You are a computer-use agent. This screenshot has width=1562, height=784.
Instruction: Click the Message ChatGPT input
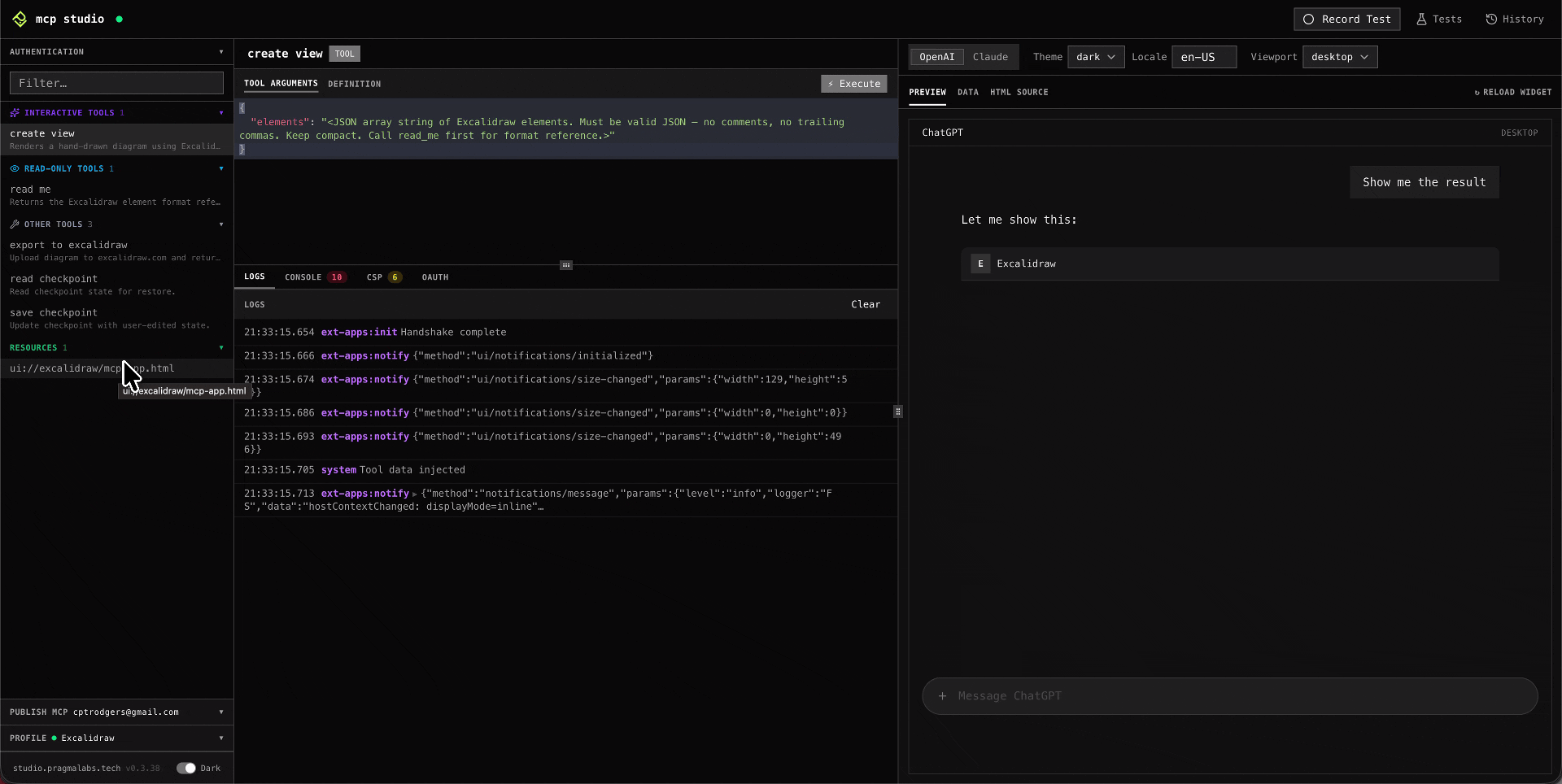[x=1230, y=696]
